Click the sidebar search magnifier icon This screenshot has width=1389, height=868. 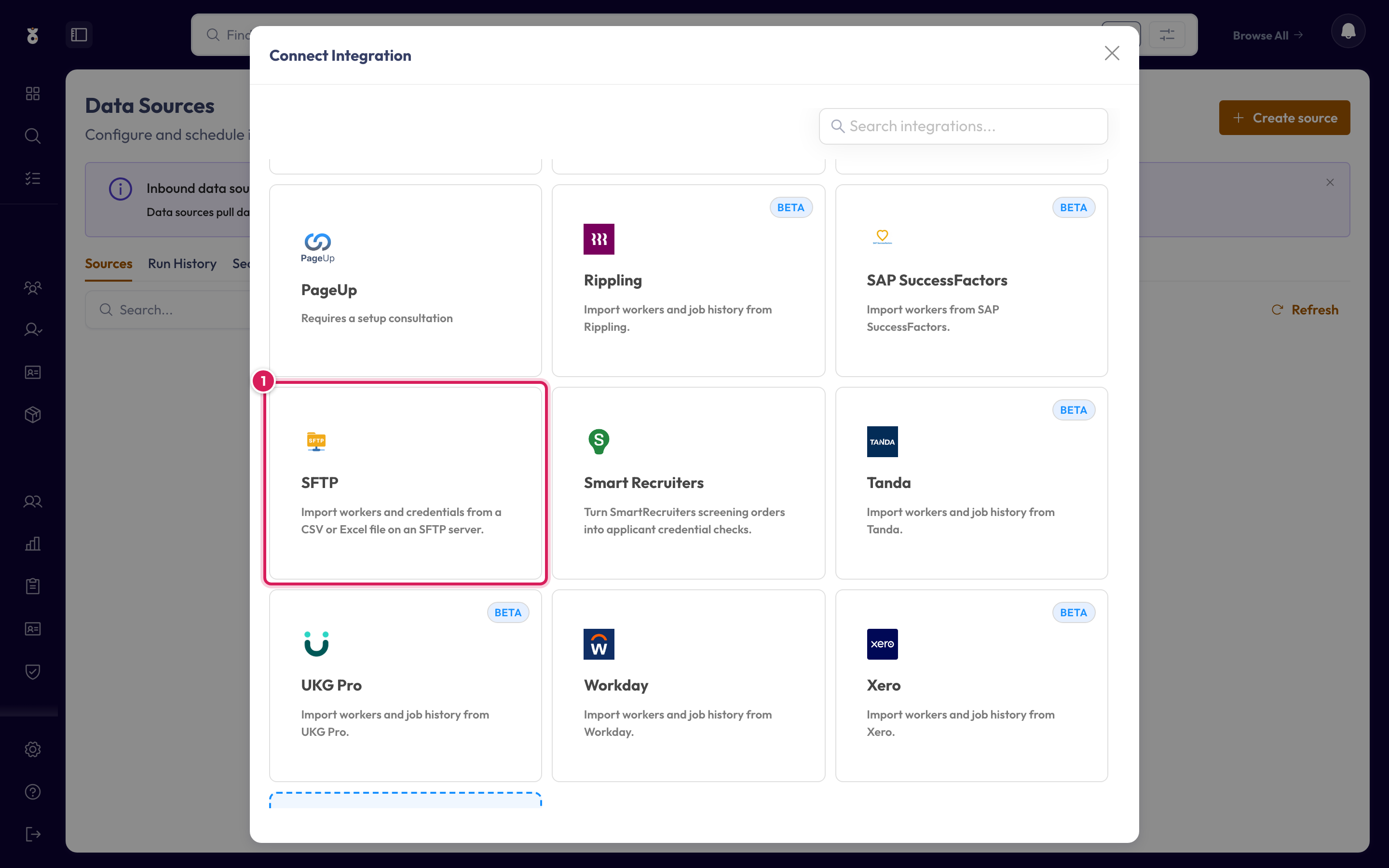pyautogui.click(x=33, y=136)
